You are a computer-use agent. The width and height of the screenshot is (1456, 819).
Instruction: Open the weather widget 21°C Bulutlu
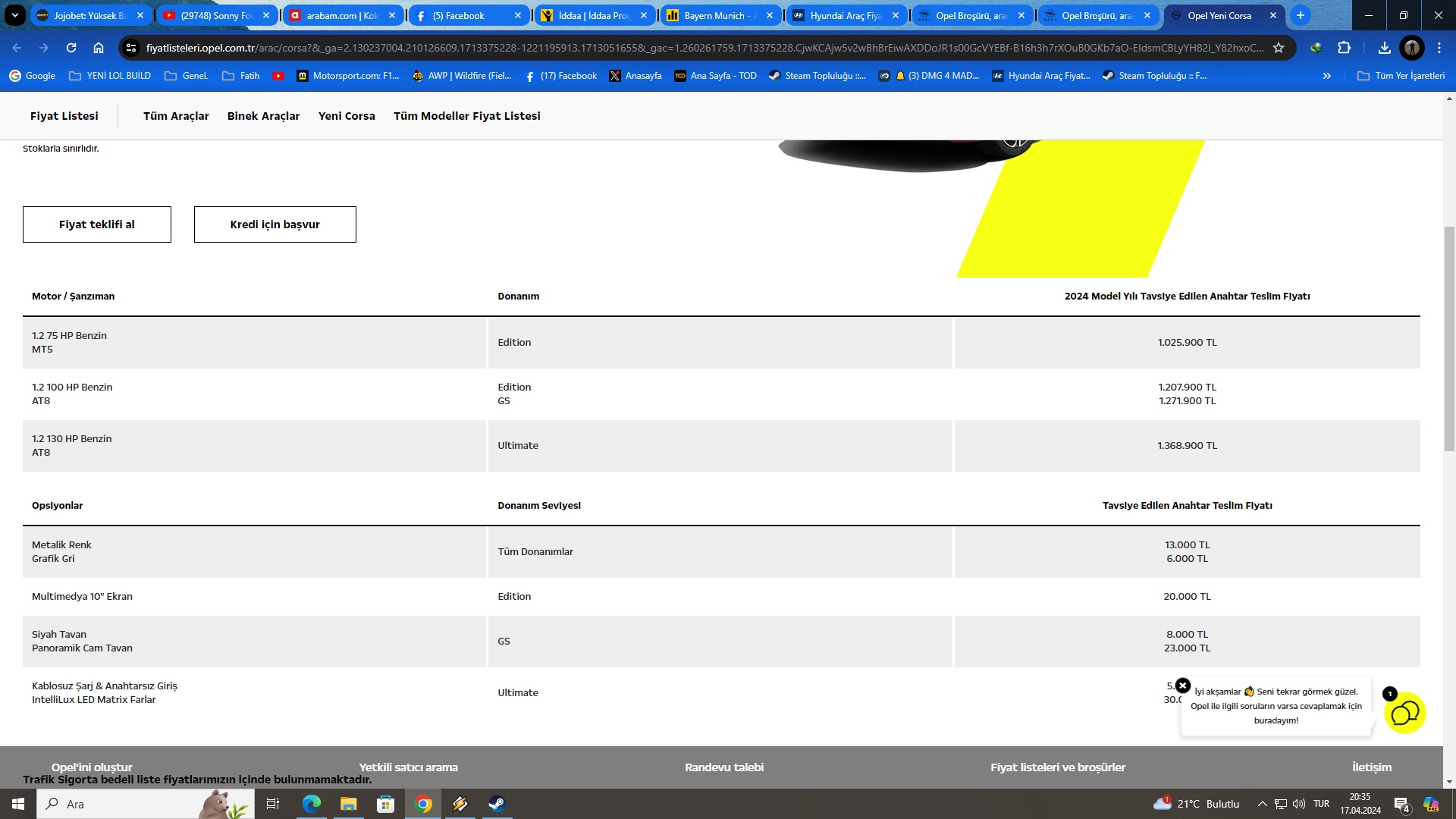(1197, 804)
